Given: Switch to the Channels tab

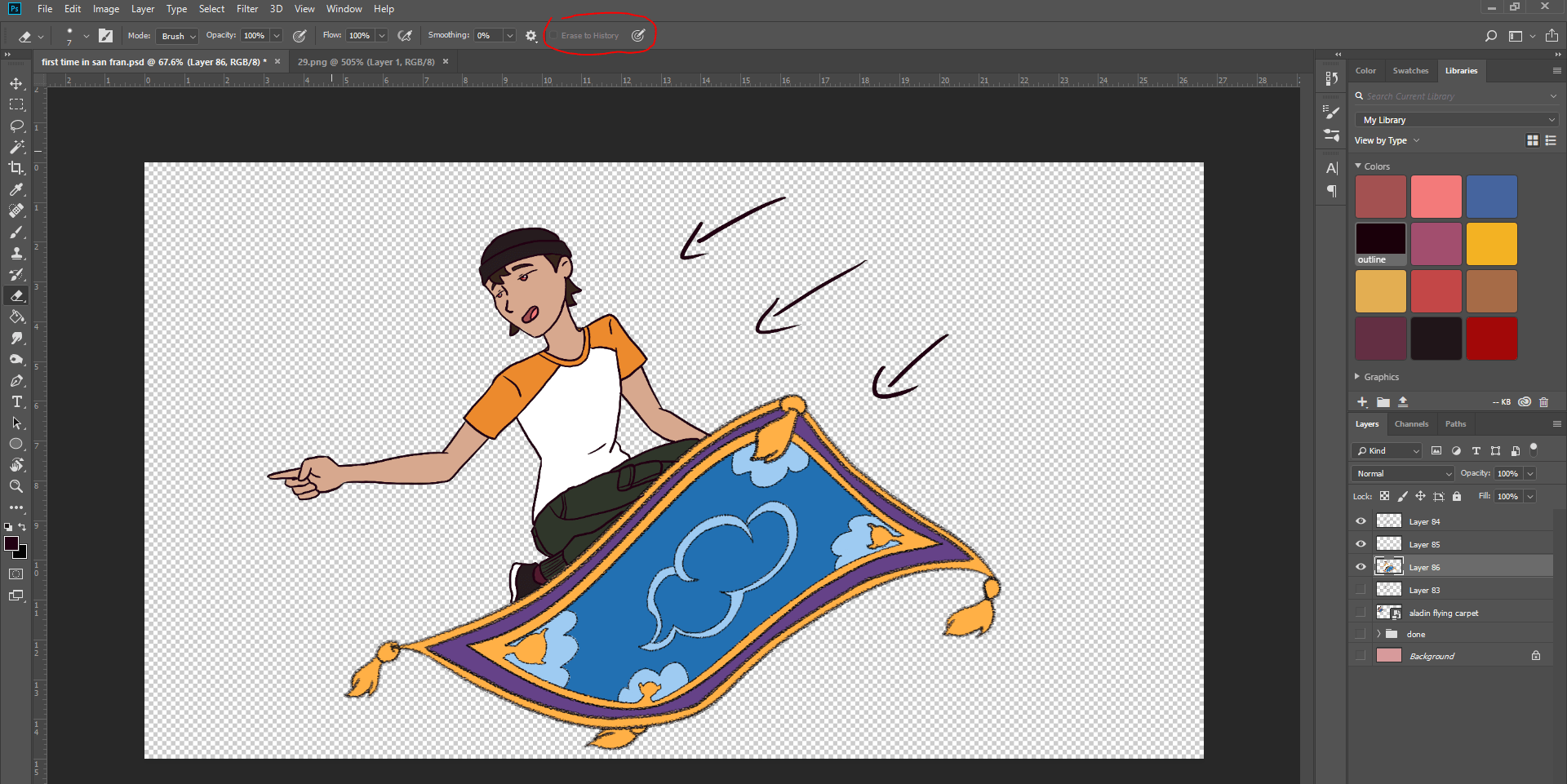Looking at the screenshot, I should pyautogui.click(x=1411, y=423).
